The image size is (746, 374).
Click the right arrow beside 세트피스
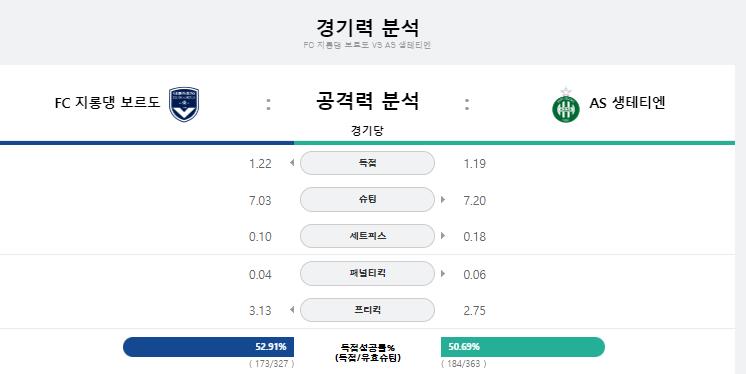pos(443,236)
